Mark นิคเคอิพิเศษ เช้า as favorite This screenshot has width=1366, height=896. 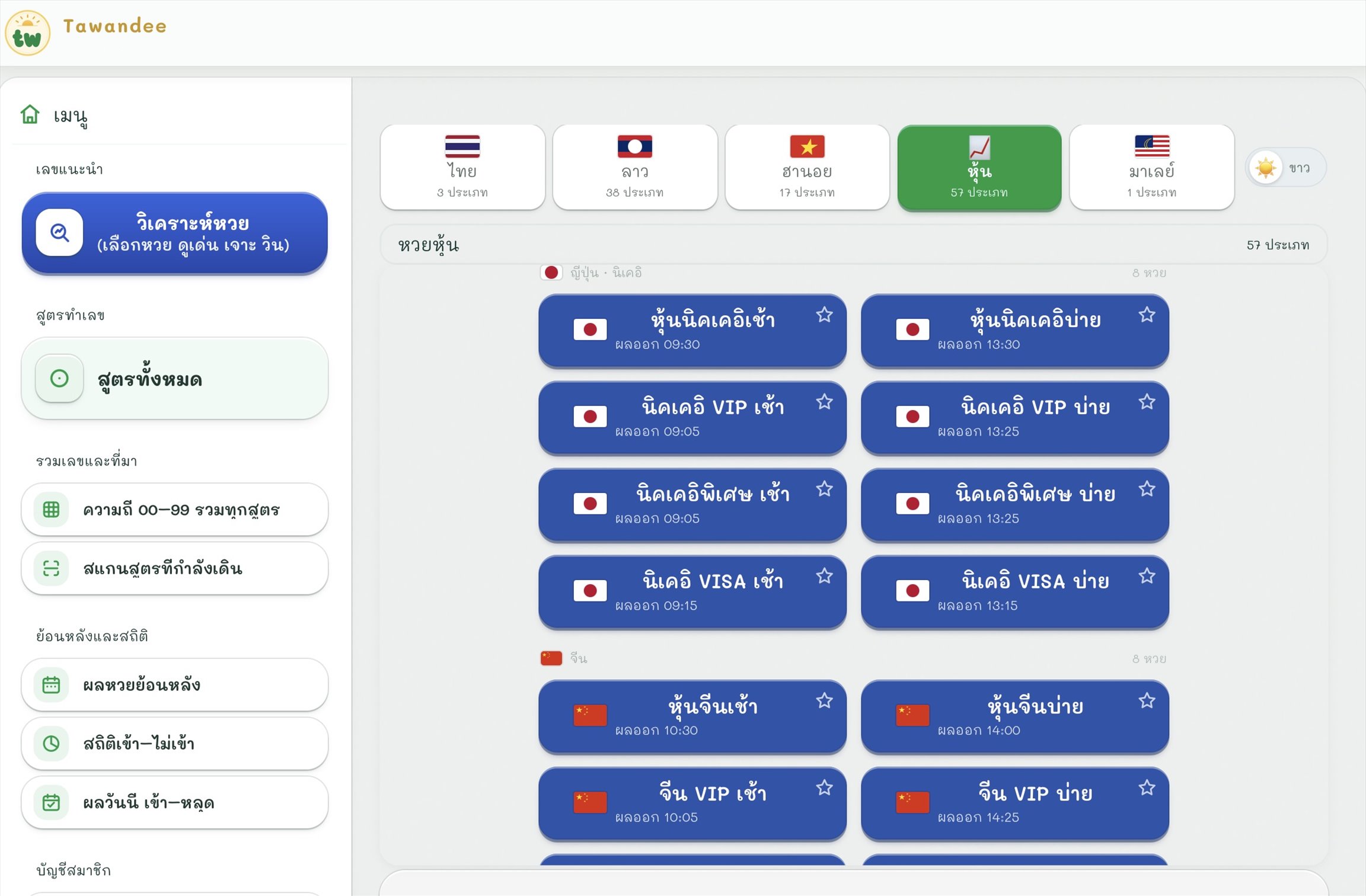click(x=824, y=489)
